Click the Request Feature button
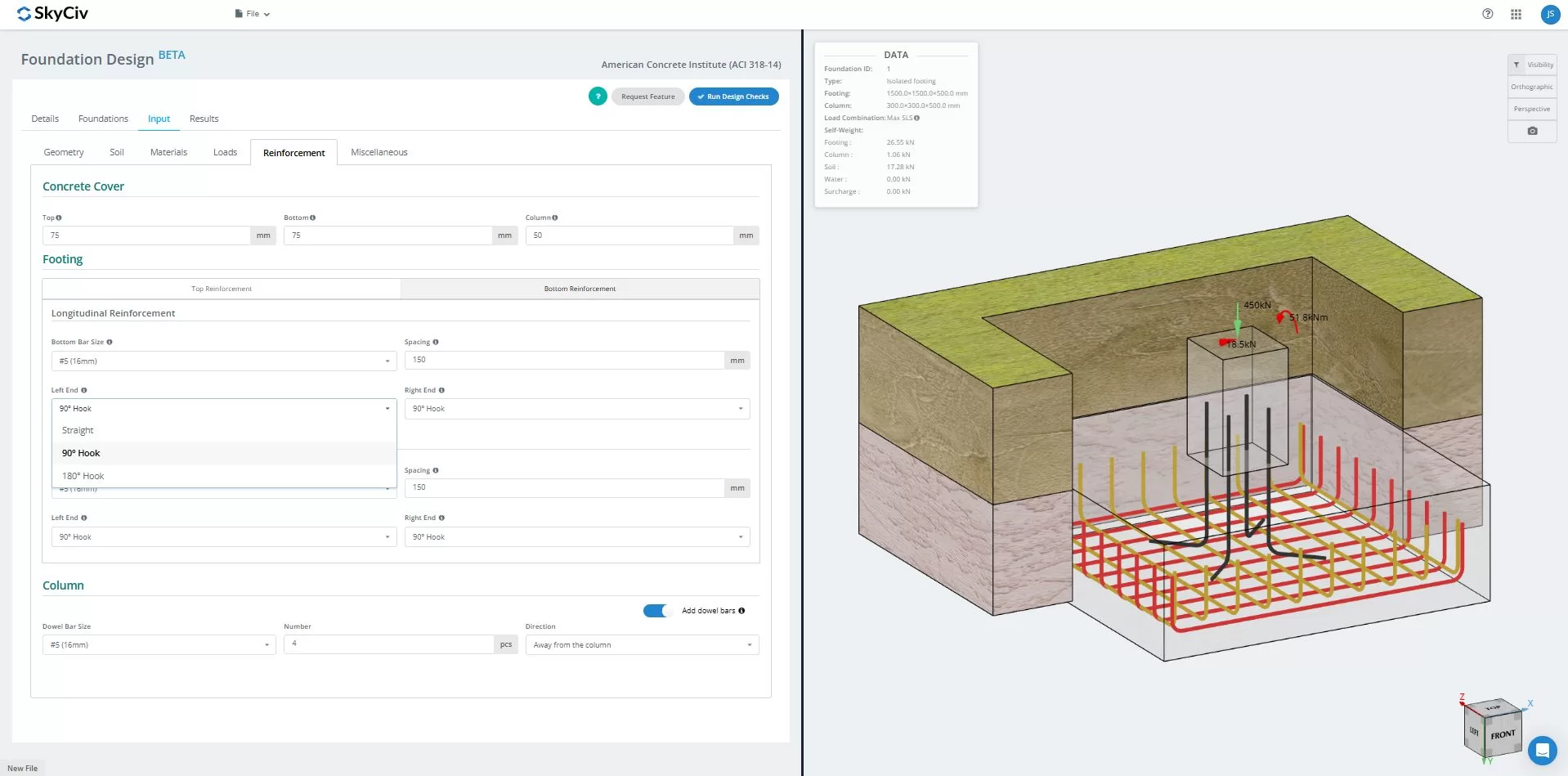The height and width of the screenshot is (776, 1568). click(x=647, y=96)
